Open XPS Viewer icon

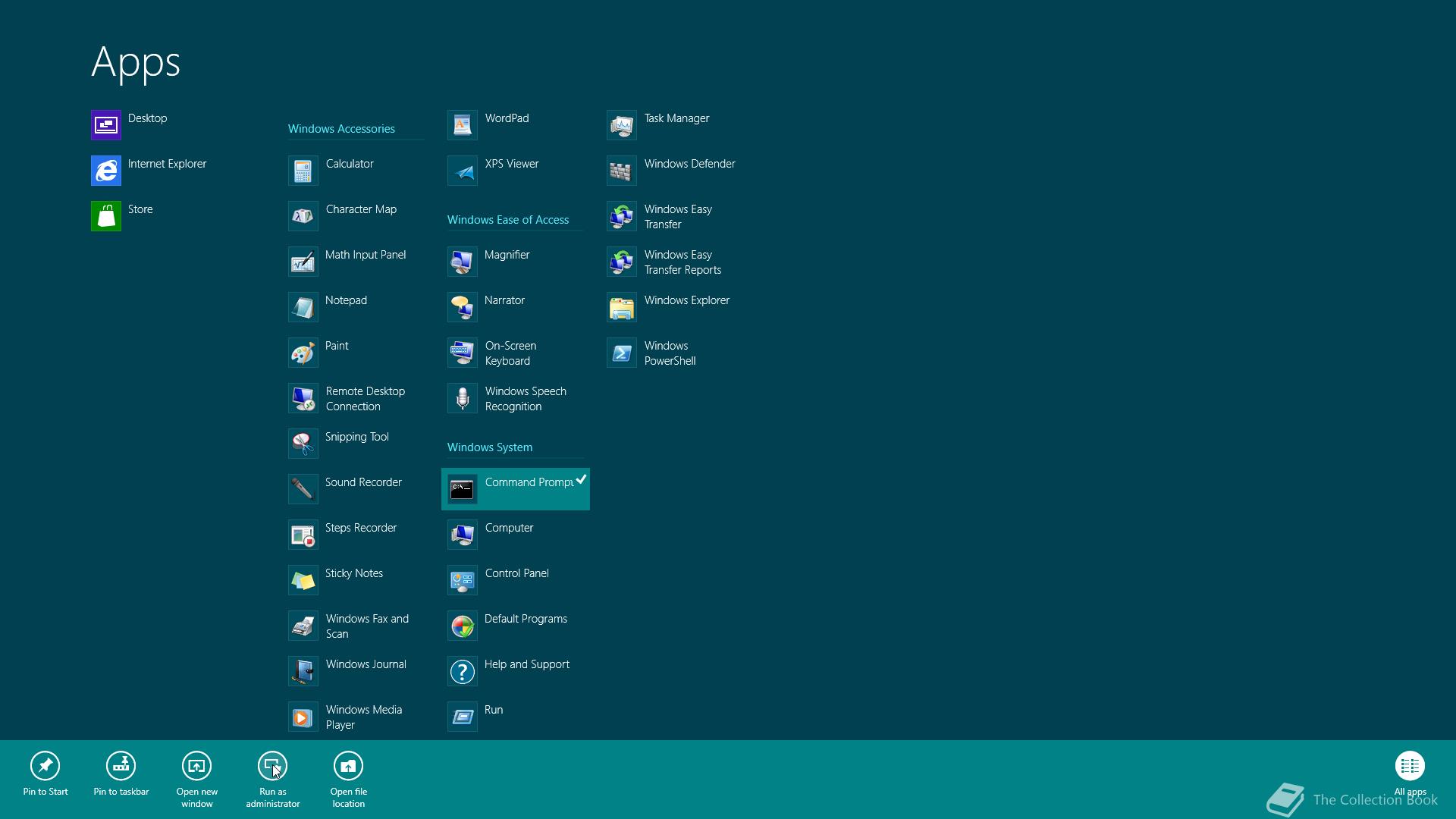(463, 171)
